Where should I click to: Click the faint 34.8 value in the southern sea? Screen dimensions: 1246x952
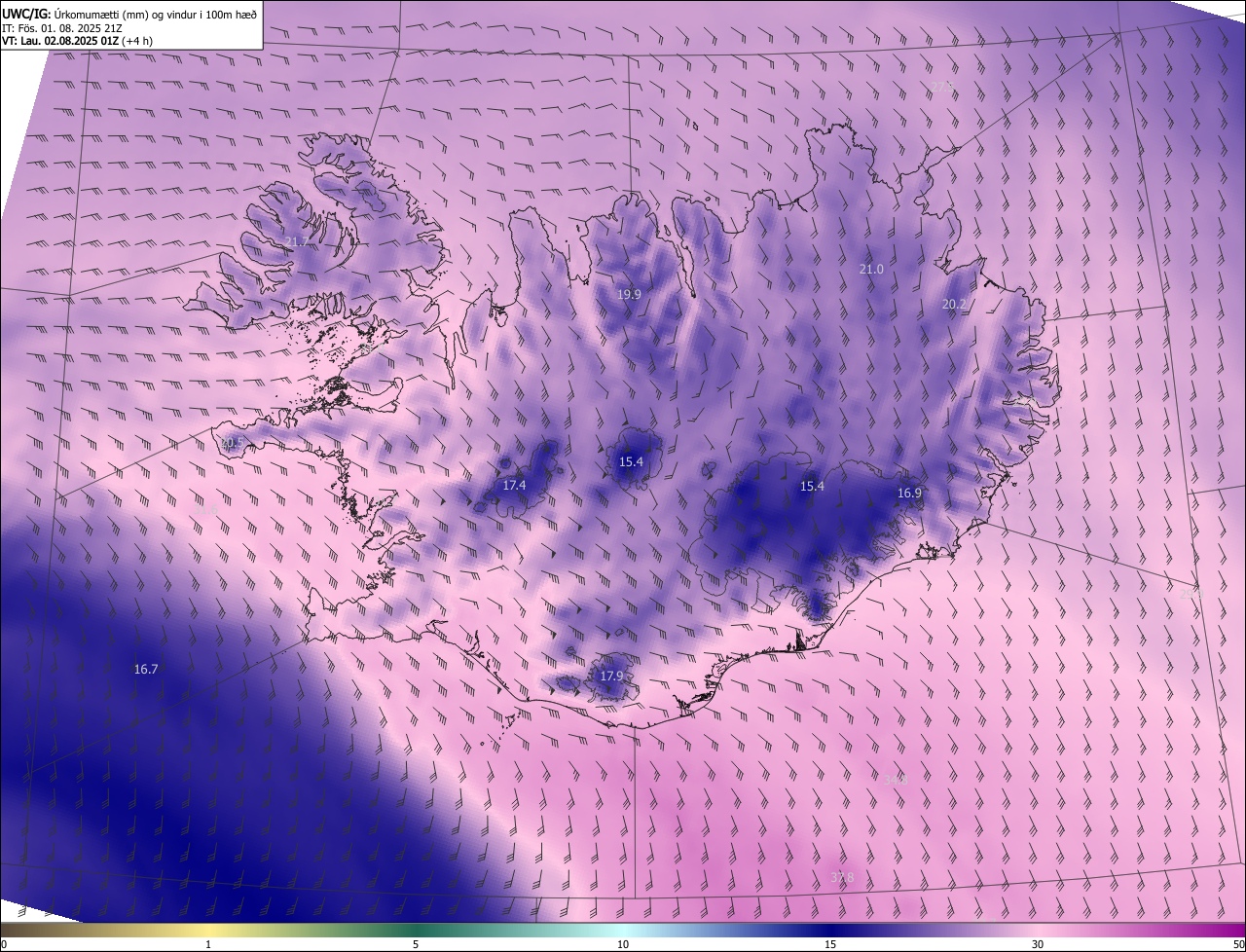tap(896, 780)
